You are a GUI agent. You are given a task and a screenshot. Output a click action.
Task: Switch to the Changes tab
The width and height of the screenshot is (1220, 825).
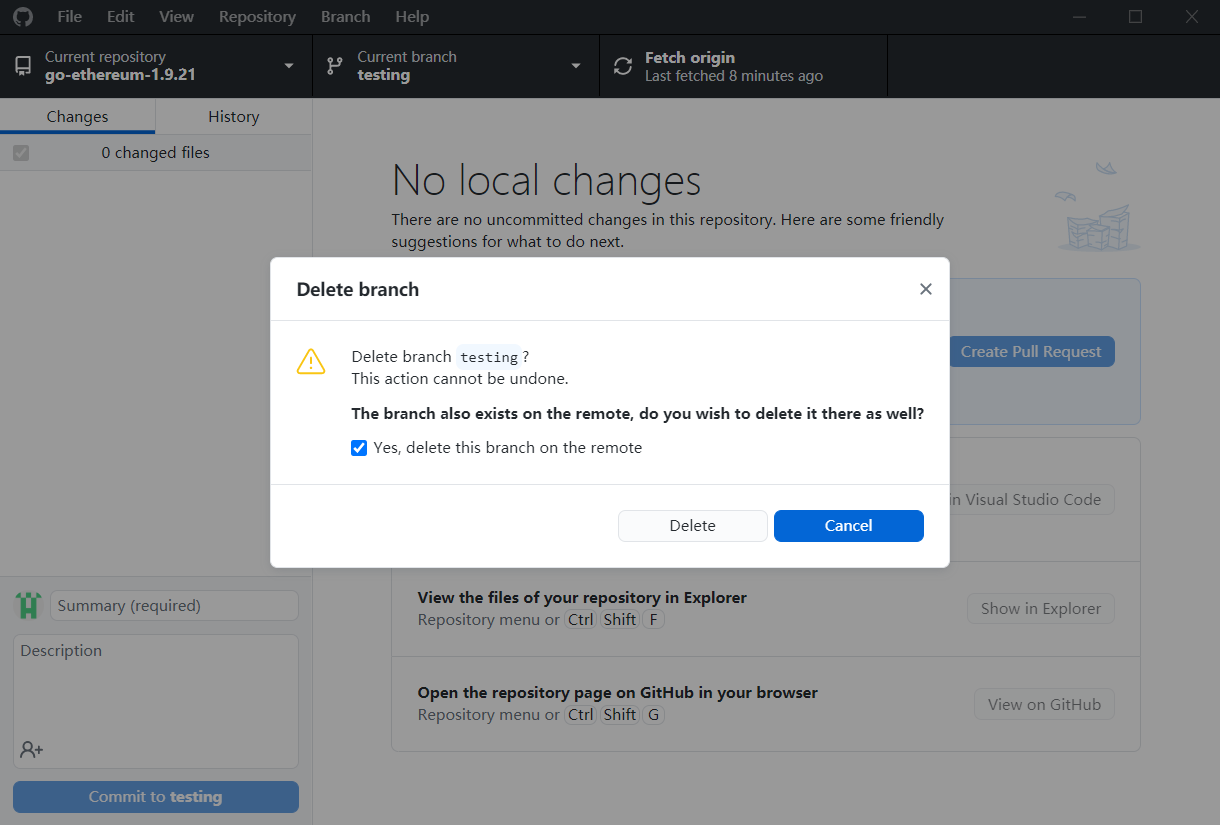pyautogui.click(x=77, y=116)
